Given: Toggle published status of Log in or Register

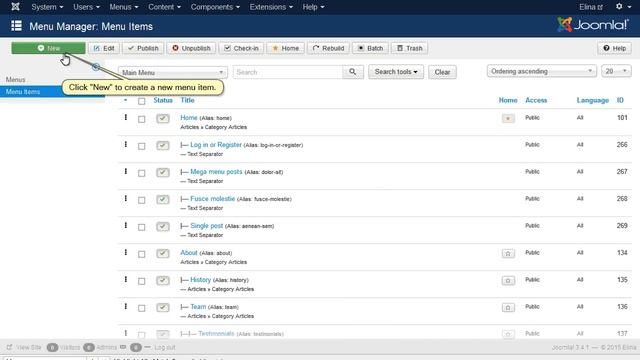Looking at the screenshot, I should tap(162, 146).
